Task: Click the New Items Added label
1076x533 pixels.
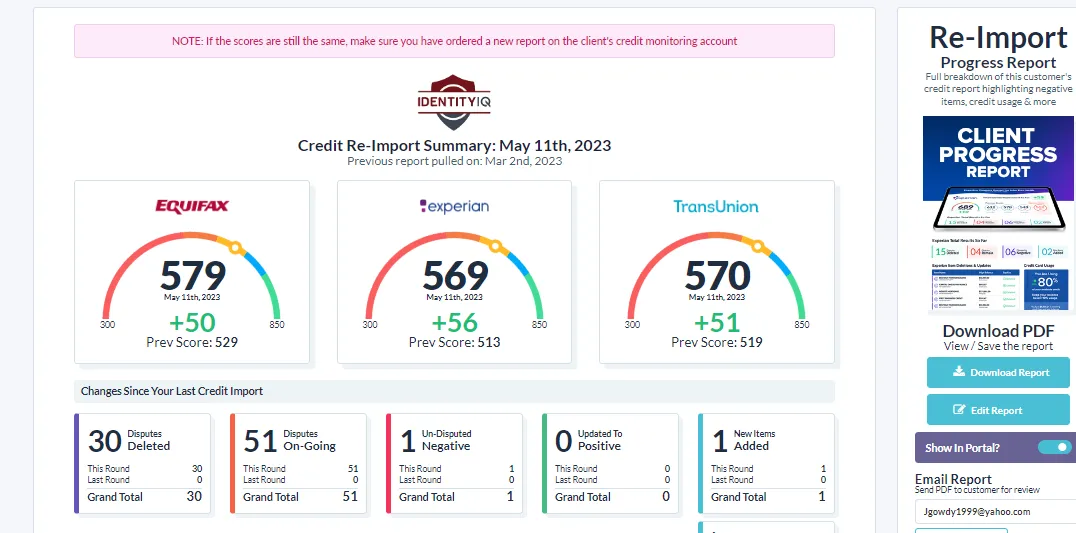Action: click(753, 440)
